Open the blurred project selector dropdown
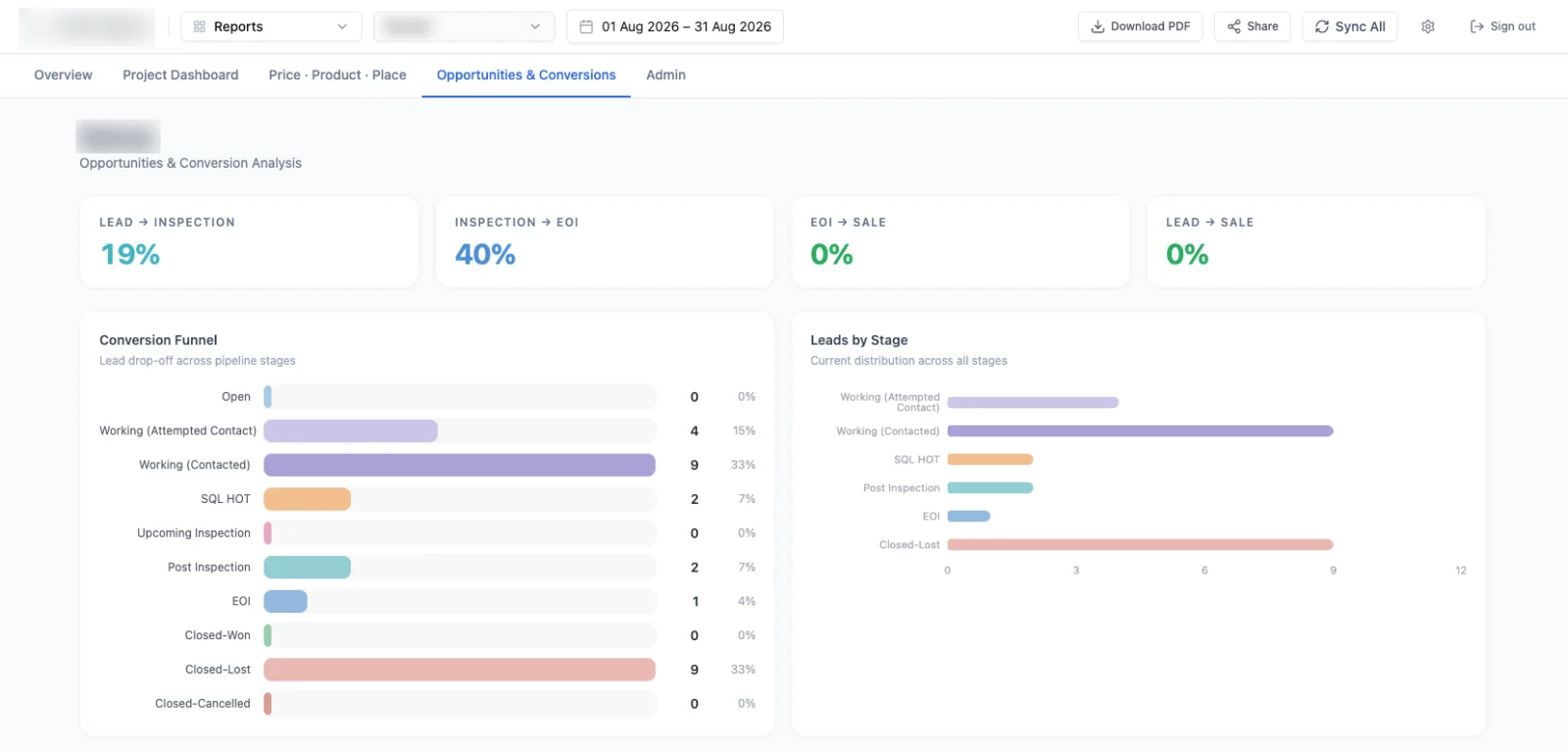This screenshot has width=1568, height=752. [x=464, y=26]
